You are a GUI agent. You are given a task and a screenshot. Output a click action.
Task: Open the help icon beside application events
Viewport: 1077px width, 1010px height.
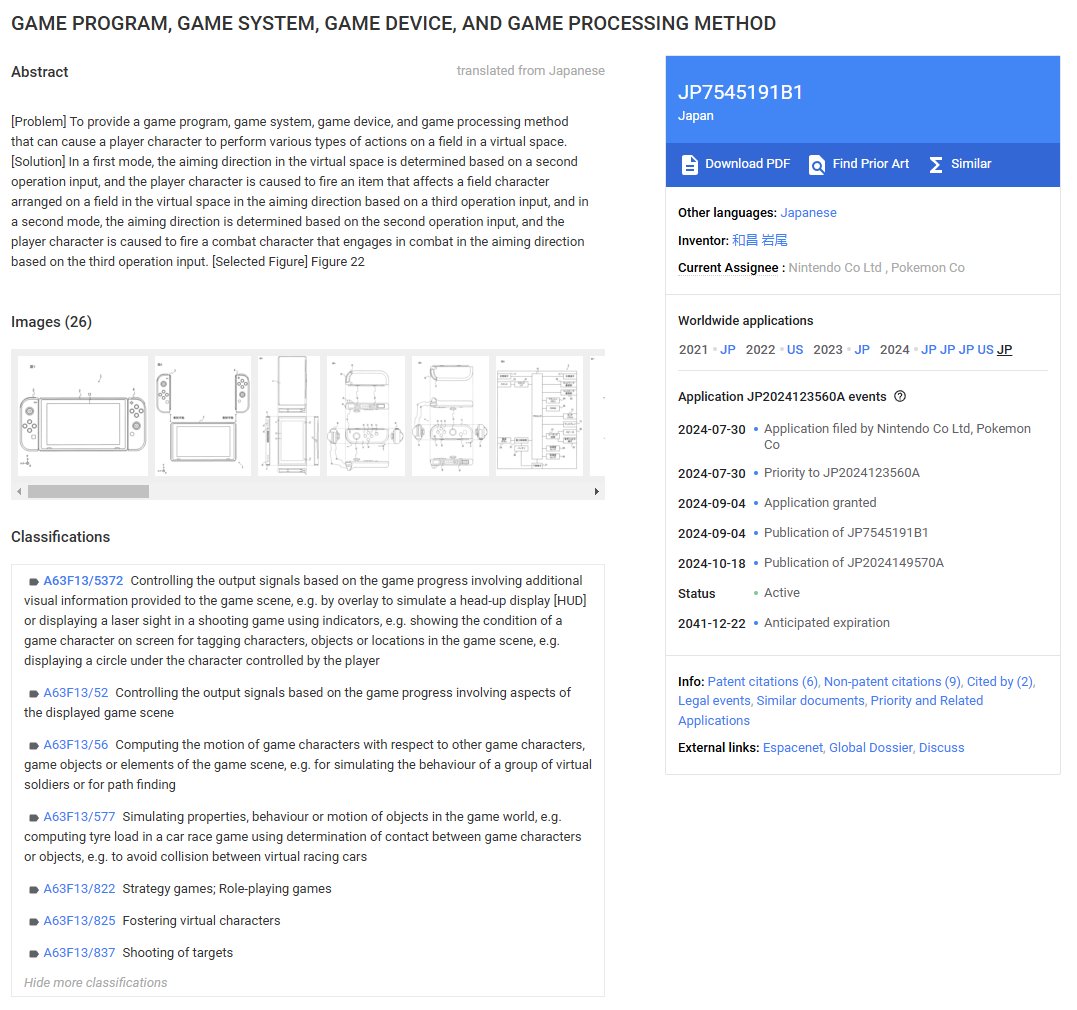(x=900, y=396)
